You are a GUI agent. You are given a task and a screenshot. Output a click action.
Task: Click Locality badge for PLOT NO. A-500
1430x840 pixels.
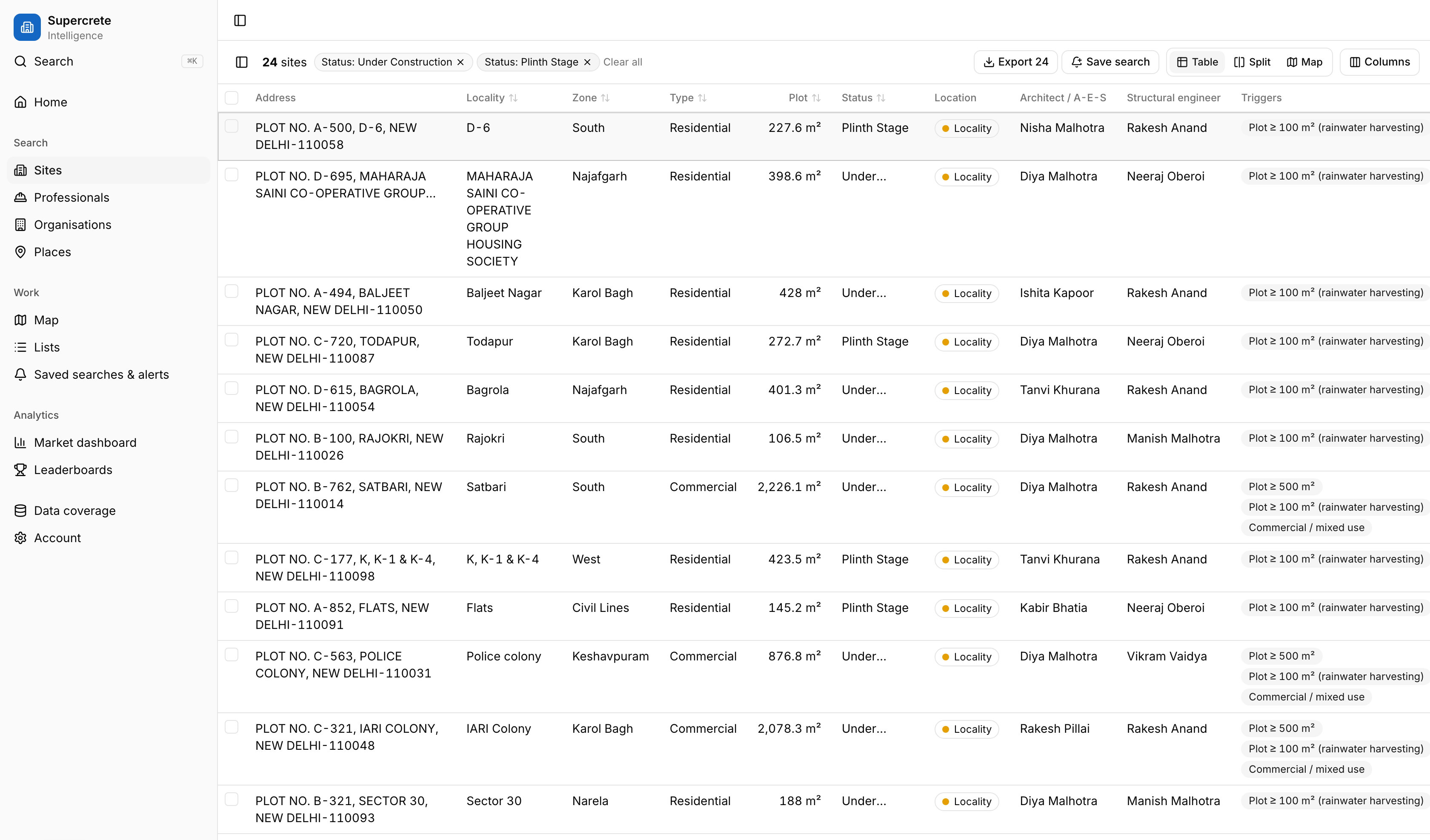click(x=967, y=128)
